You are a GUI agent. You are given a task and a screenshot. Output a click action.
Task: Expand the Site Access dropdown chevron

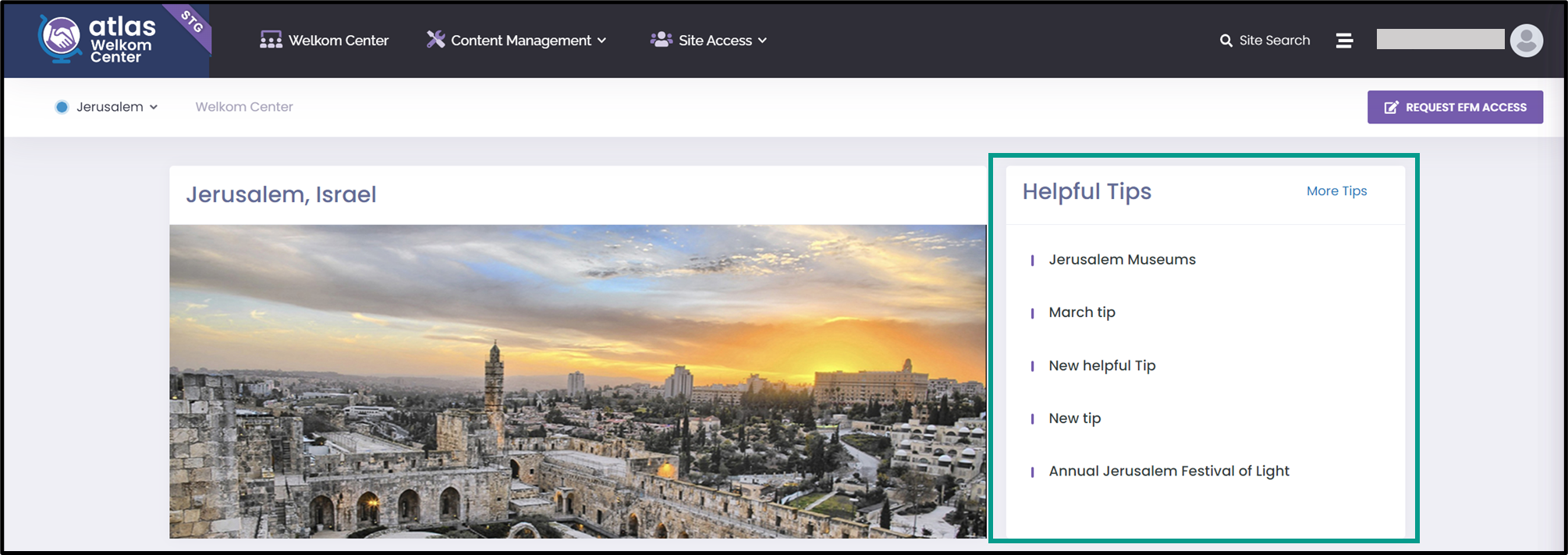click(x=762, y=41)
